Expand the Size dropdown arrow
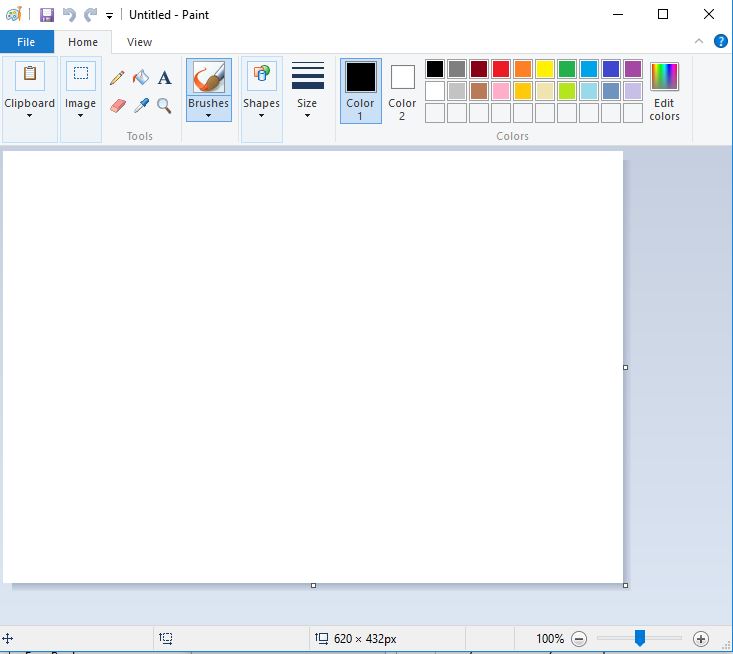733x654 pixels. [307, 115]
